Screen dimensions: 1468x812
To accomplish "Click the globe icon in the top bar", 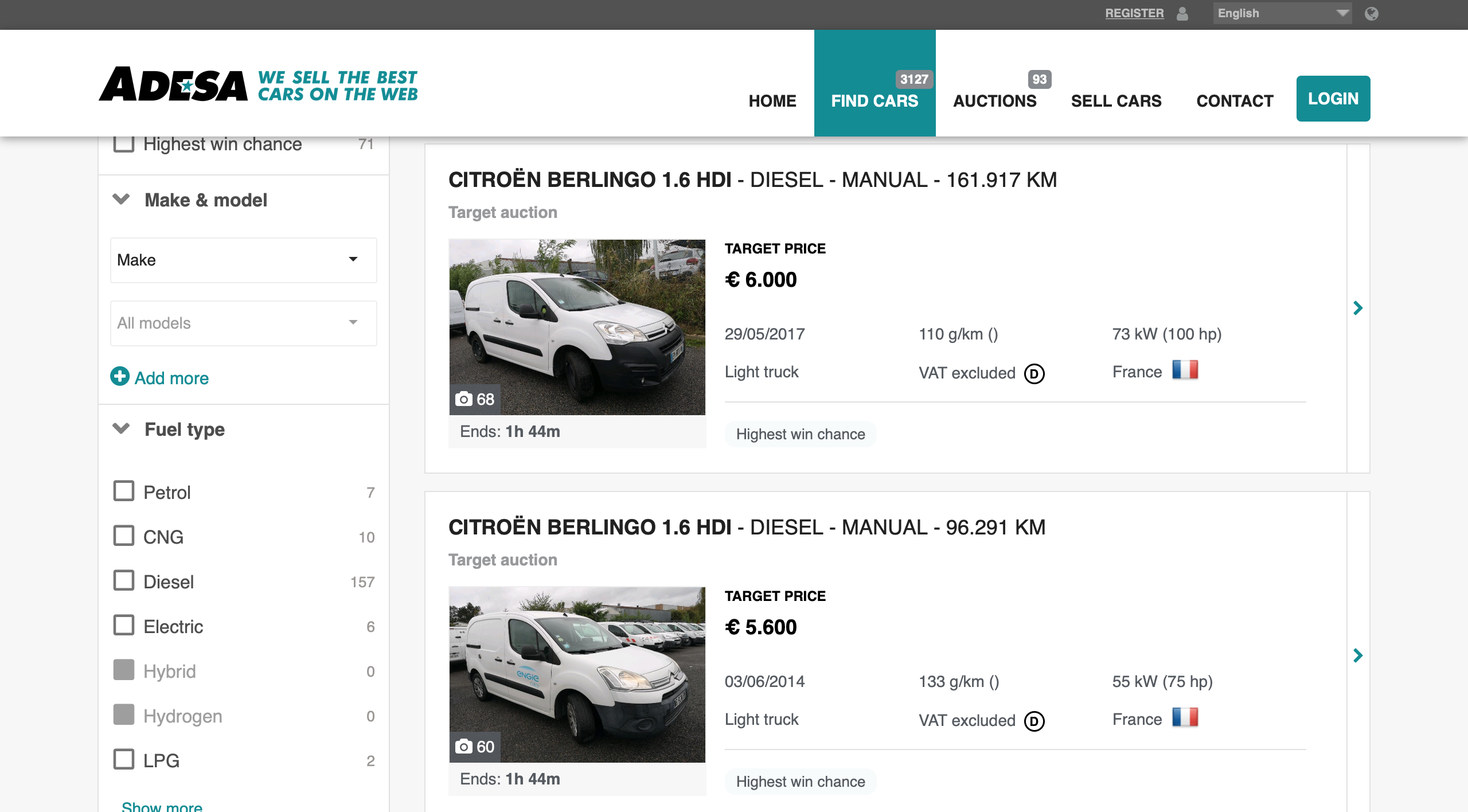I will coord(1372,13).
